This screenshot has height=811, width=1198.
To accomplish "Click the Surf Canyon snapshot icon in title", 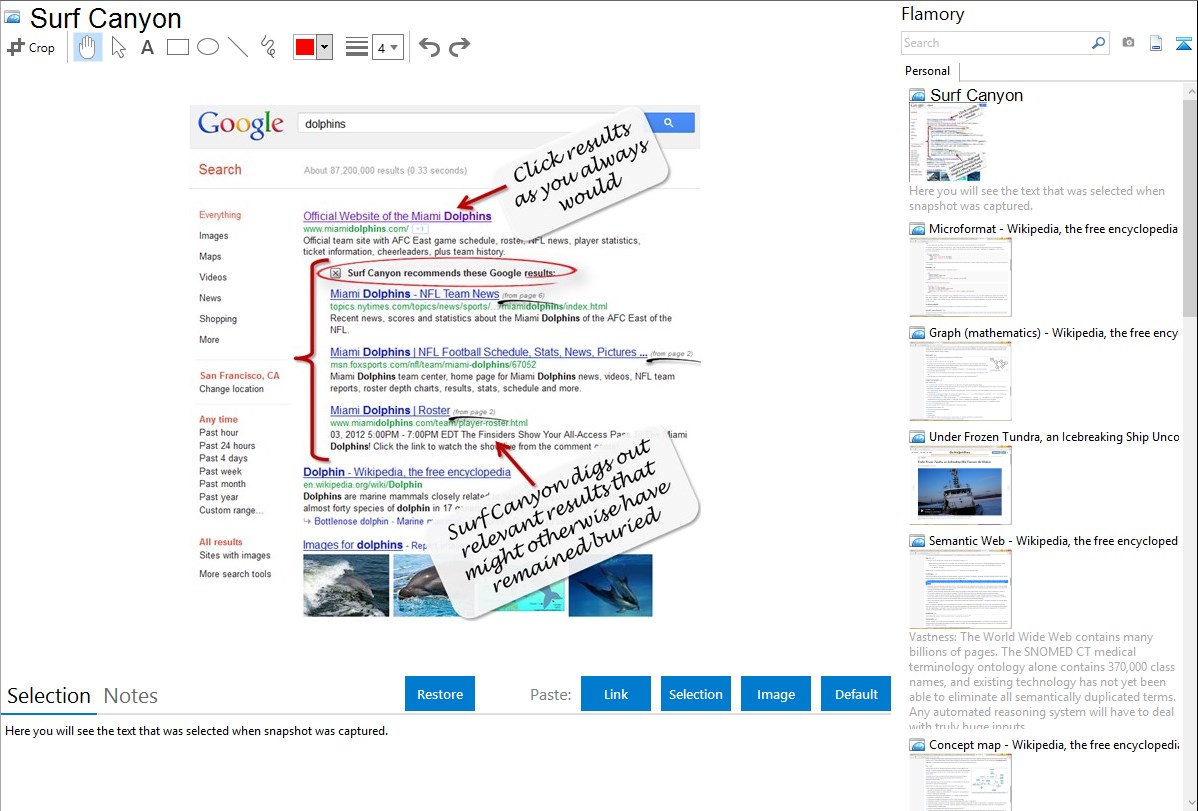I will (x=13, y=17).
